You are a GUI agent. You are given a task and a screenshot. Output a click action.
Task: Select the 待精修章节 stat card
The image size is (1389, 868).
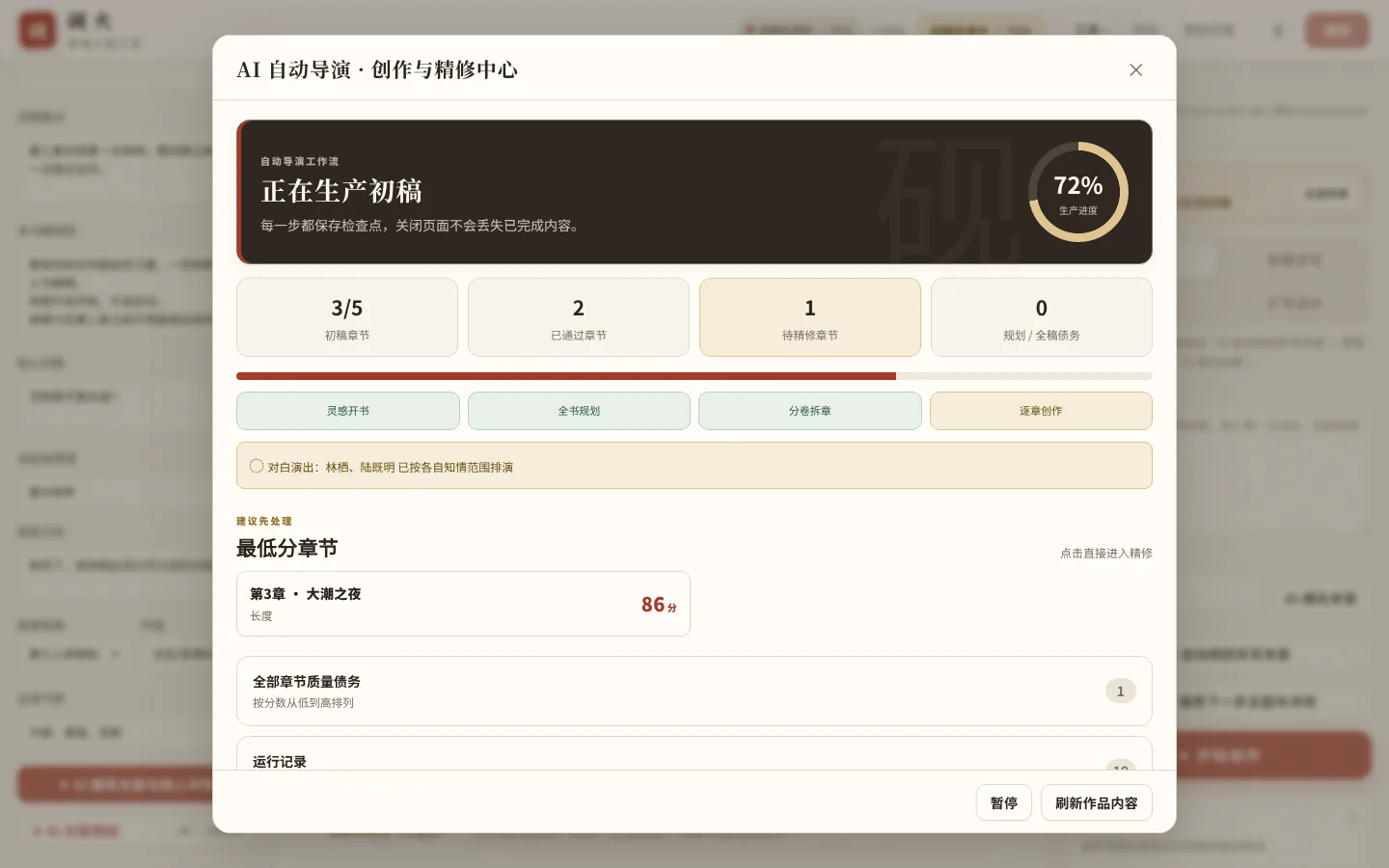coord(810,317)
